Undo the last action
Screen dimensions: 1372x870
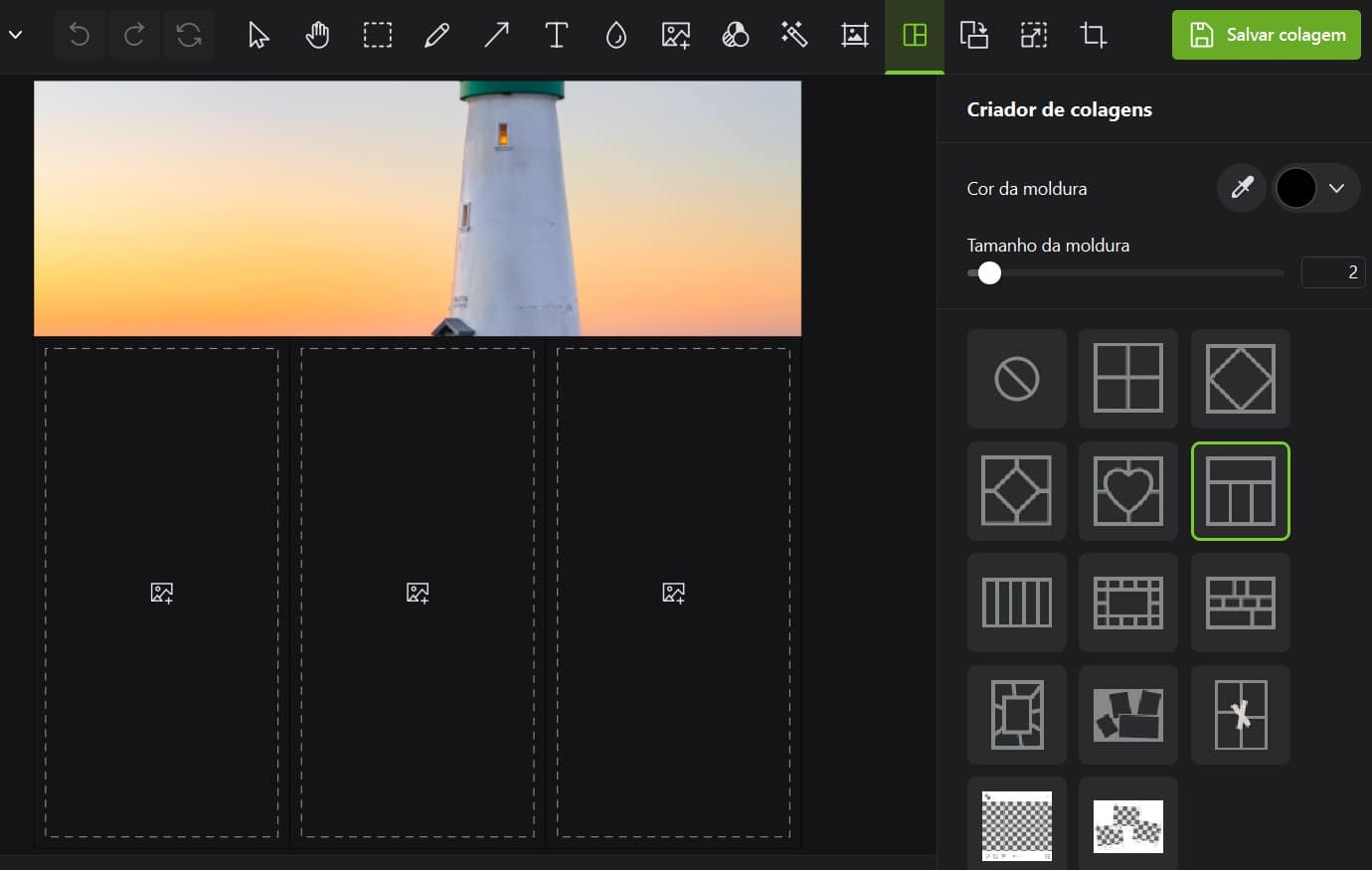pyautogui.click(x=79, y=36)
